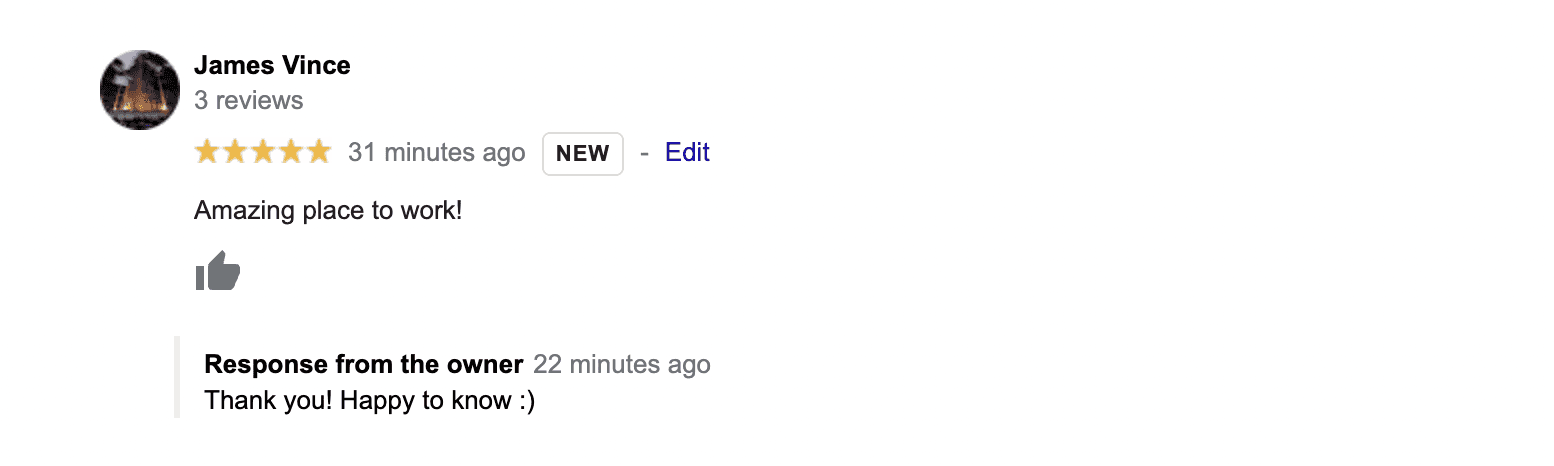1554x466 pixels.
Task: Click the "Thank you!" owner reply text
Action: pyautogui.click(x=268, y=401)
